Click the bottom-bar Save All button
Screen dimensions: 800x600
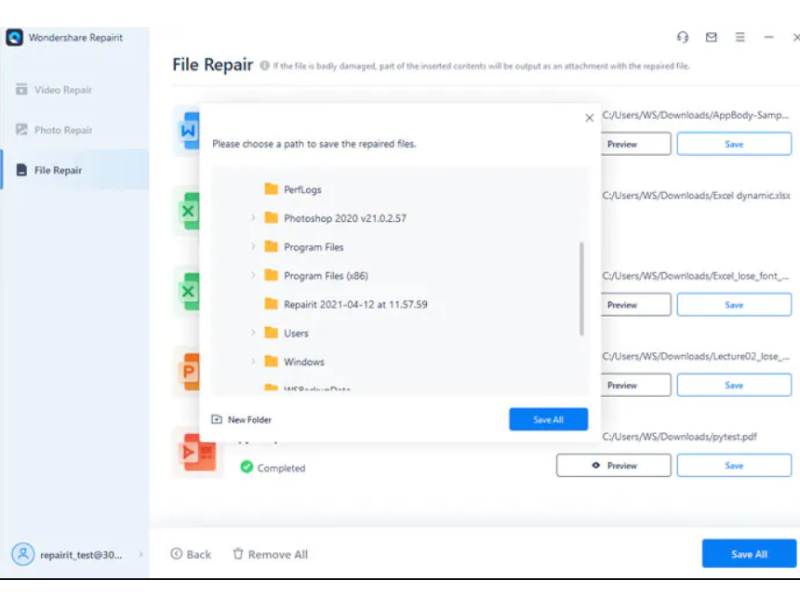749,554
